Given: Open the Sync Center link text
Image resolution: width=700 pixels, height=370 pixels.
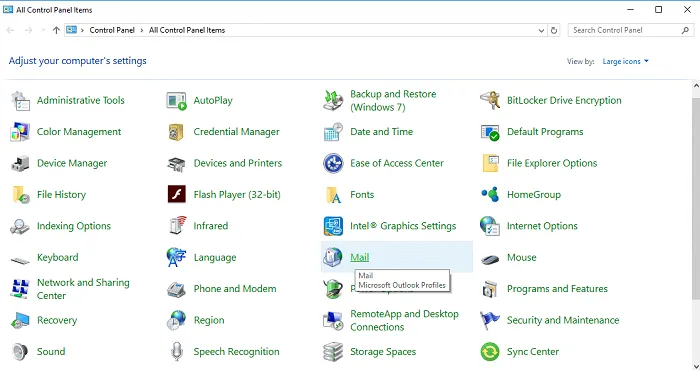Looking at the screenshot, I should [533, 352].
